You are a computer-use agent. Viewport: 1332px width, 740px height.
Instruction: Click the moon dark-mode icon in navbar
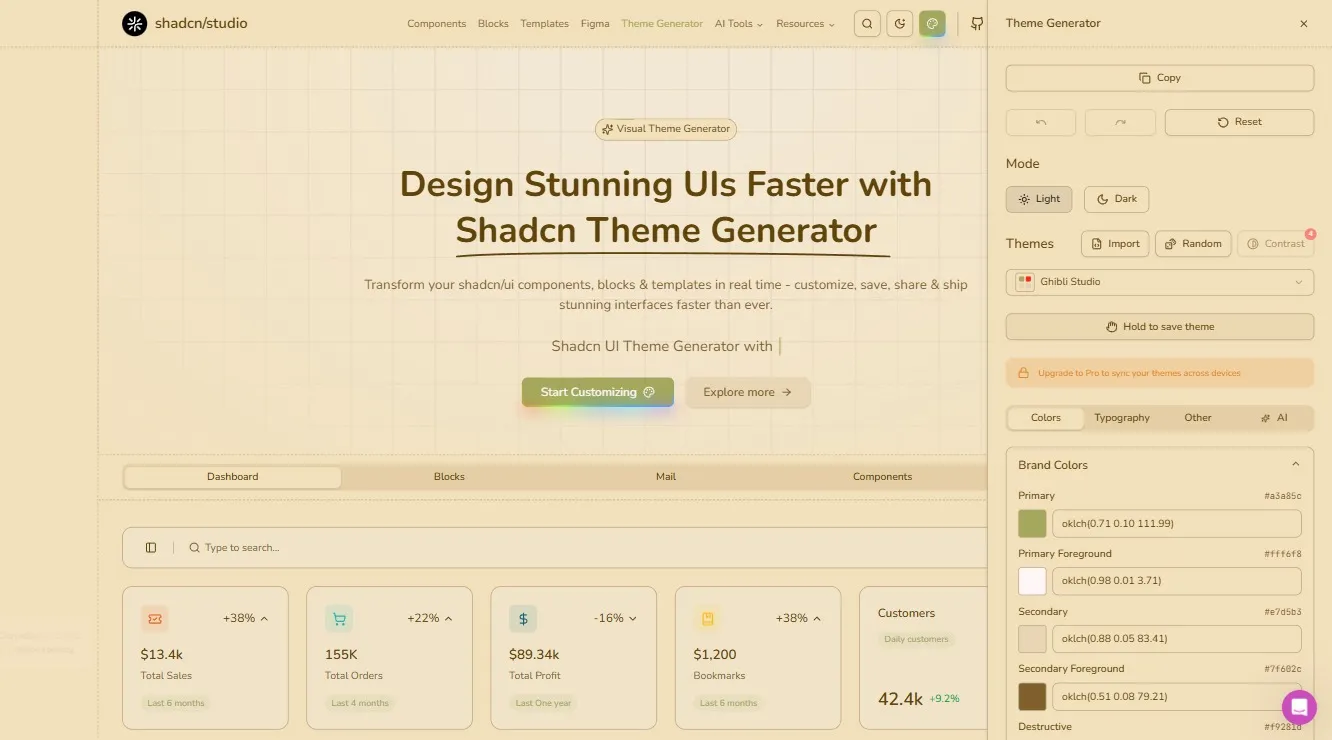[x=899, y=23]
